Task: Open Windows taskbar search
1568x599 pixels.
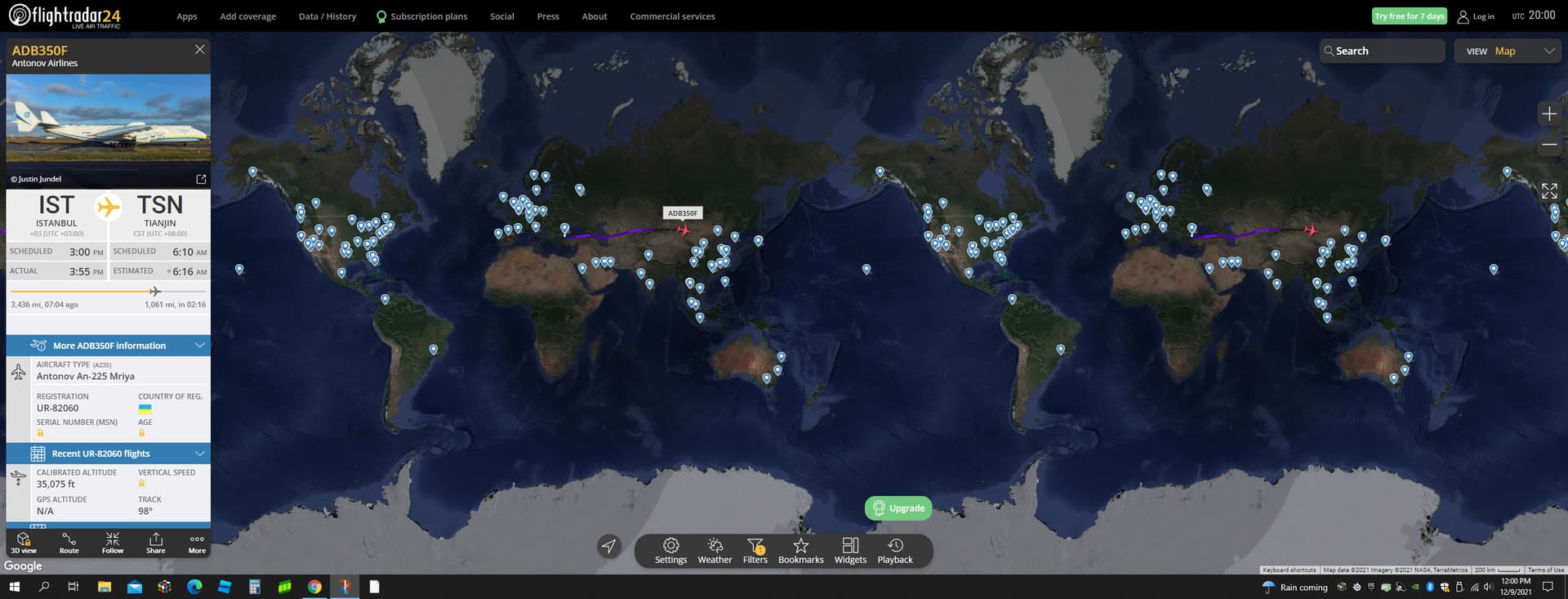Action: 44,587
